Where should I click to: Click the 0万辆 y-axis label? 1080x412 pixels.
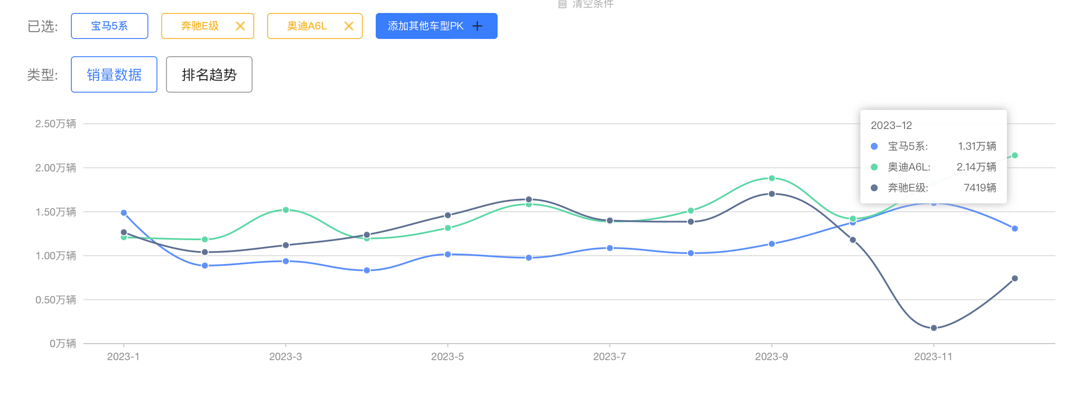pyautogui.click(x=63, y=343)
